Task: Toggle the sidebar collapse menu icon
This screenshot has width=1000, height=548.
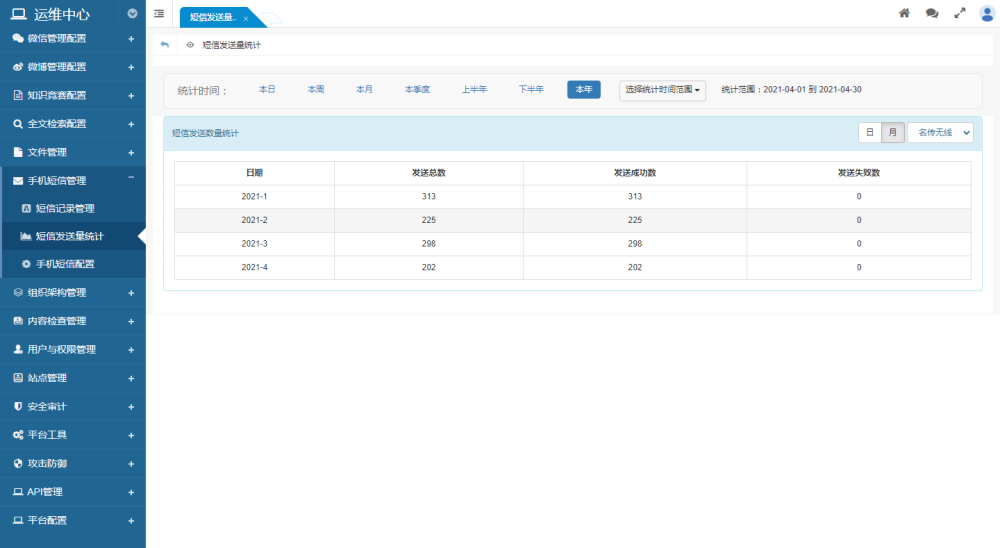Action: point(159,13)
